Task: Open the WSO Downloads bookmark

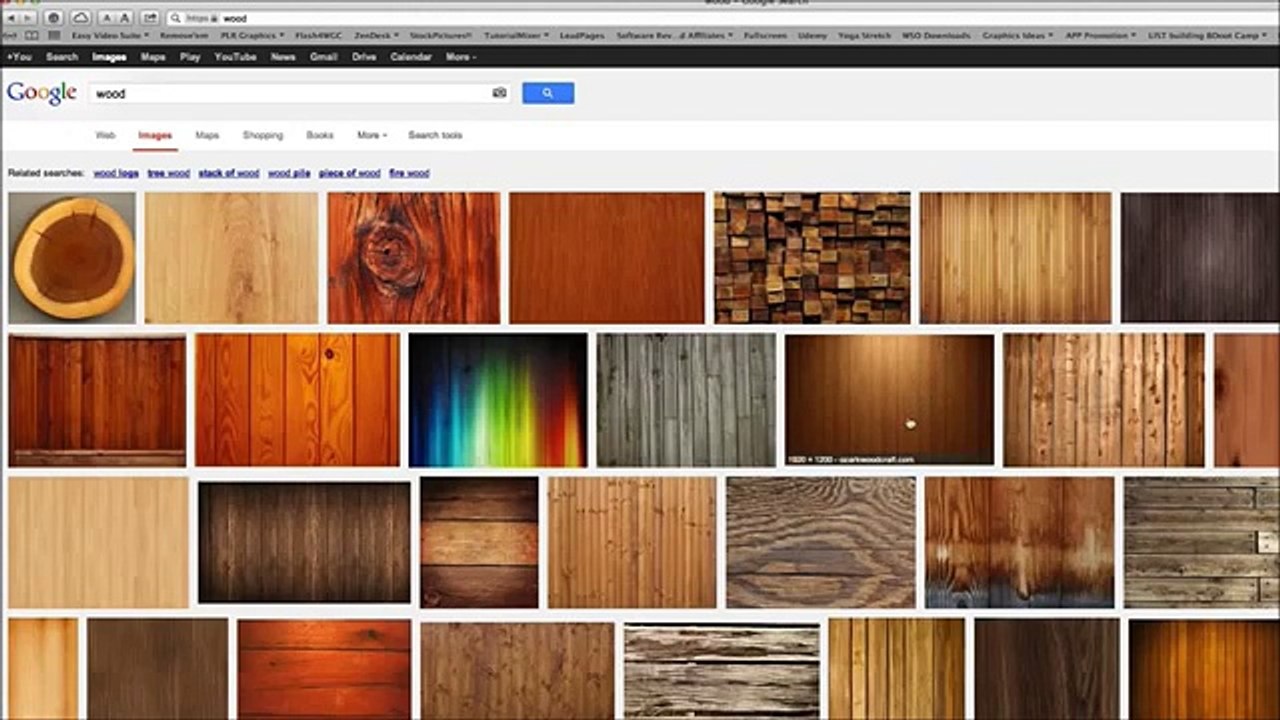Action: (936, 35)
